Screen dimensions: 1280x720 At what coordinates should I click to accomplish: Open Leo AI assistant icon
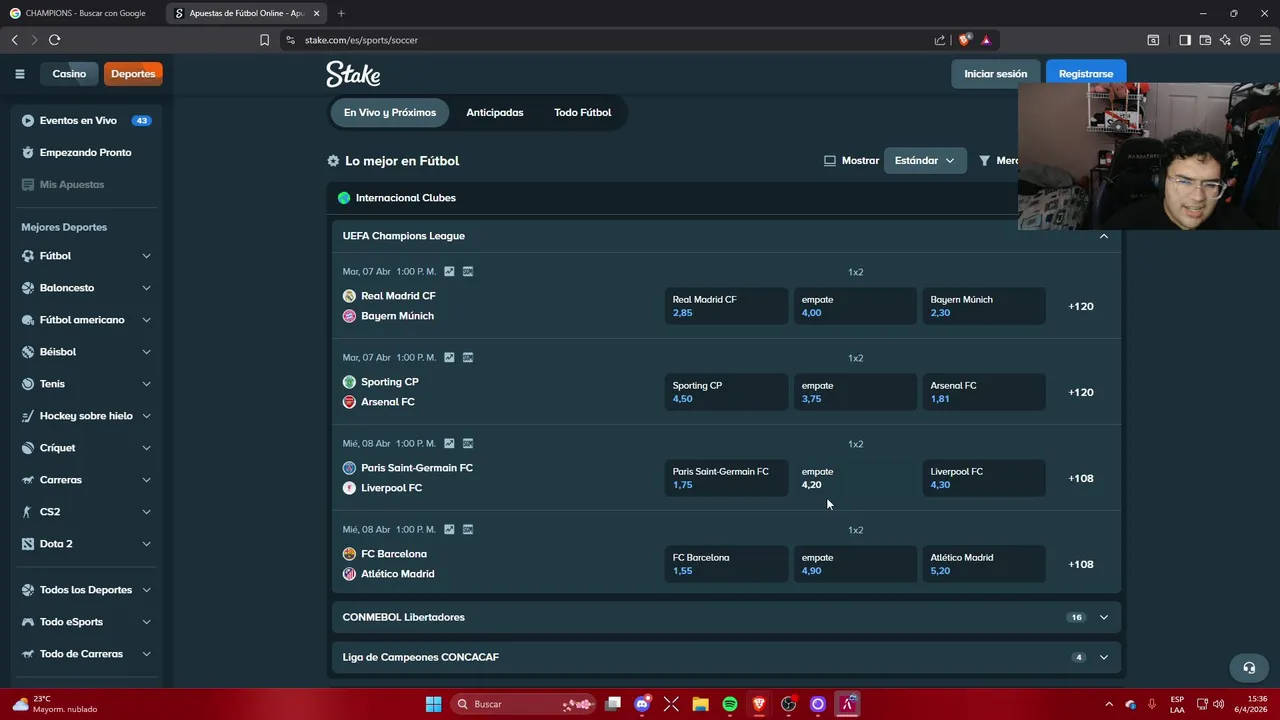pyautogui.click(x=1225, y=40)
